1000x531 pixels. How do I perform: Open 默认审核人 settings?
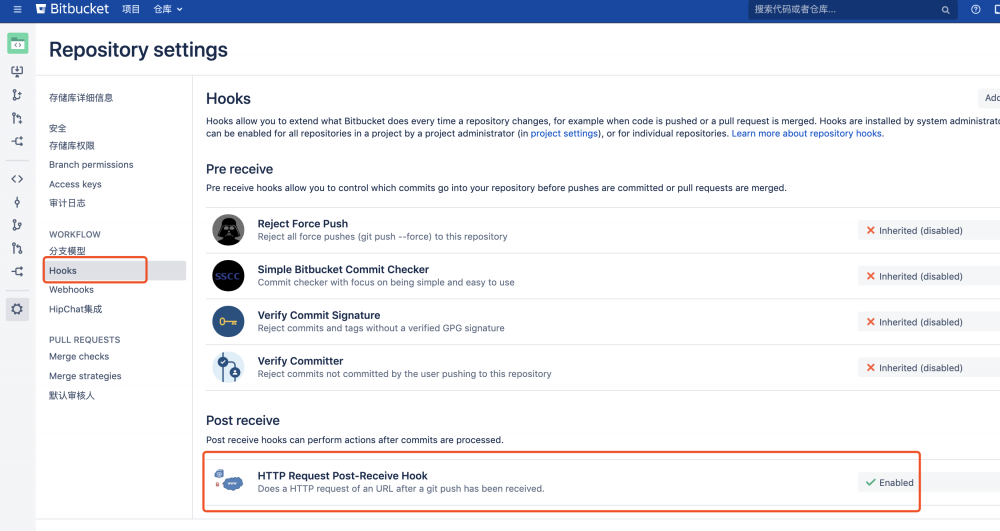pos(71,395)
